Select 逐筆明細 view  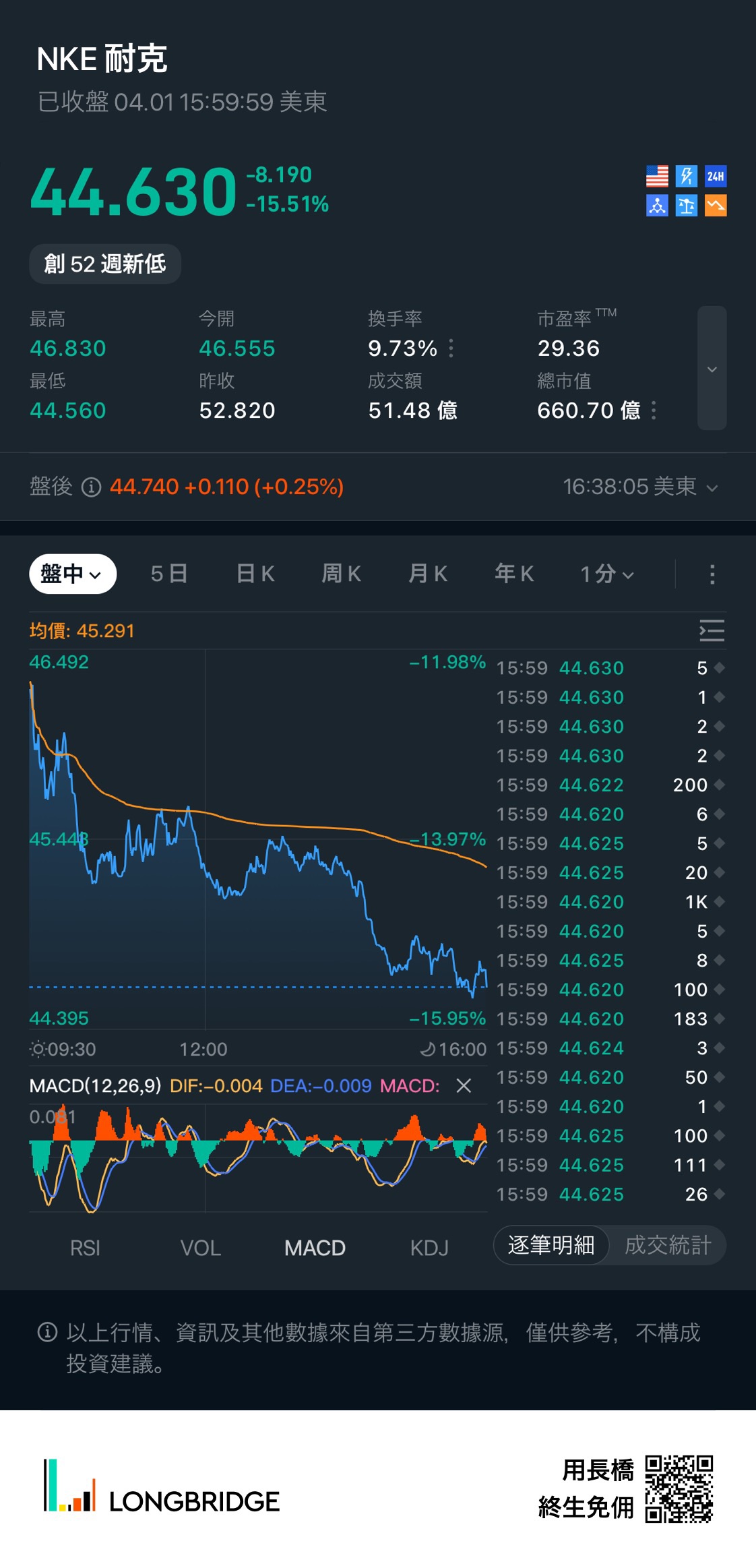[551, 1245]
